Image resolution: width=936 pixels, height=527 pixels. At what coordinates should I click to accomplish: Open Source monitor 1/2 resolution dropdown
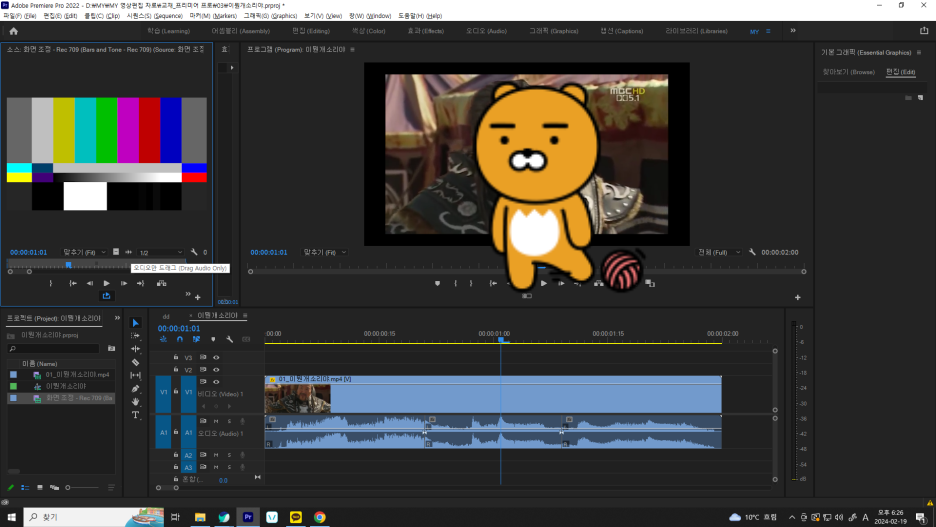161,252
